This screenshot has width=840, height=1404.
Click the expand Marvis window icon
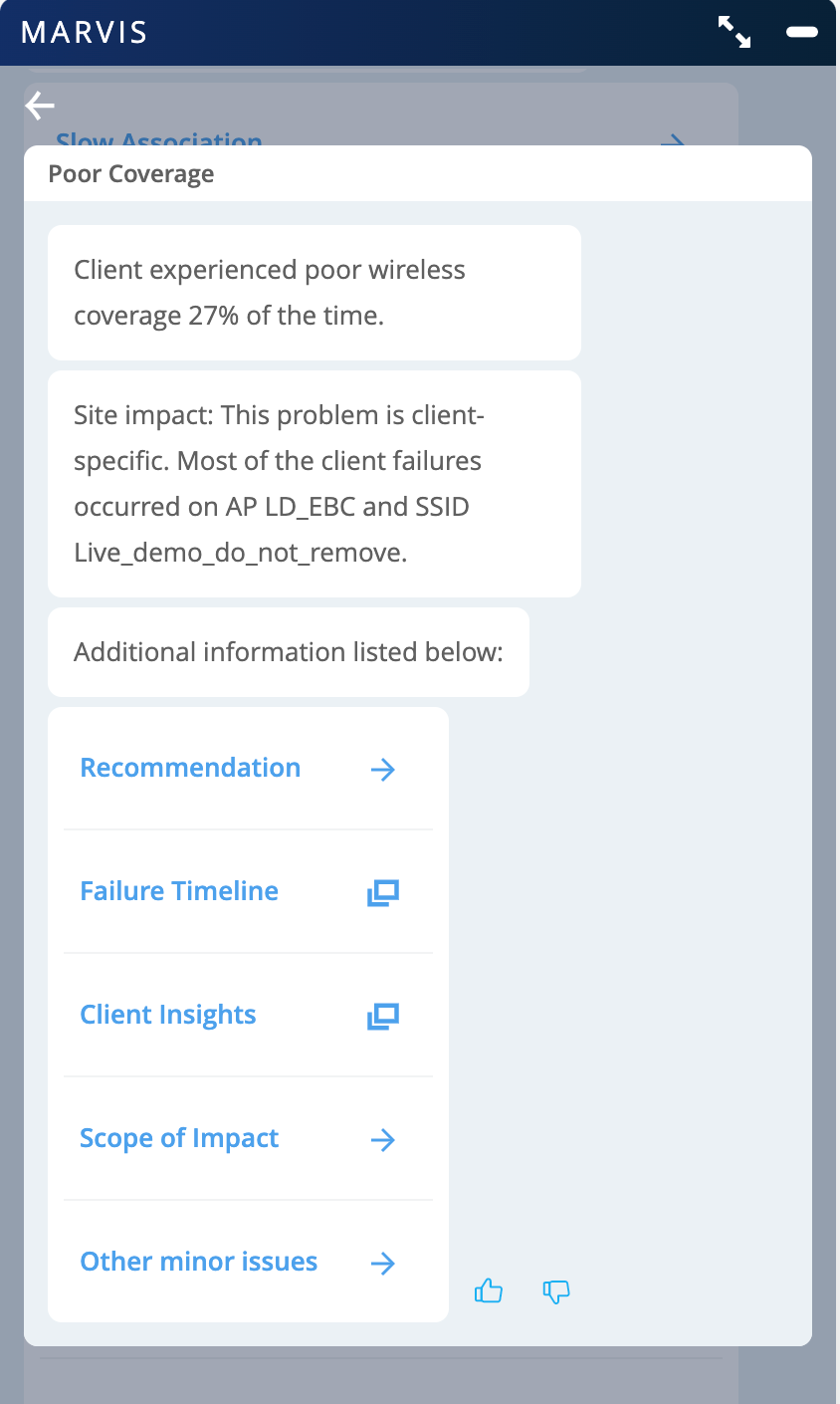[x=735, y=32]
